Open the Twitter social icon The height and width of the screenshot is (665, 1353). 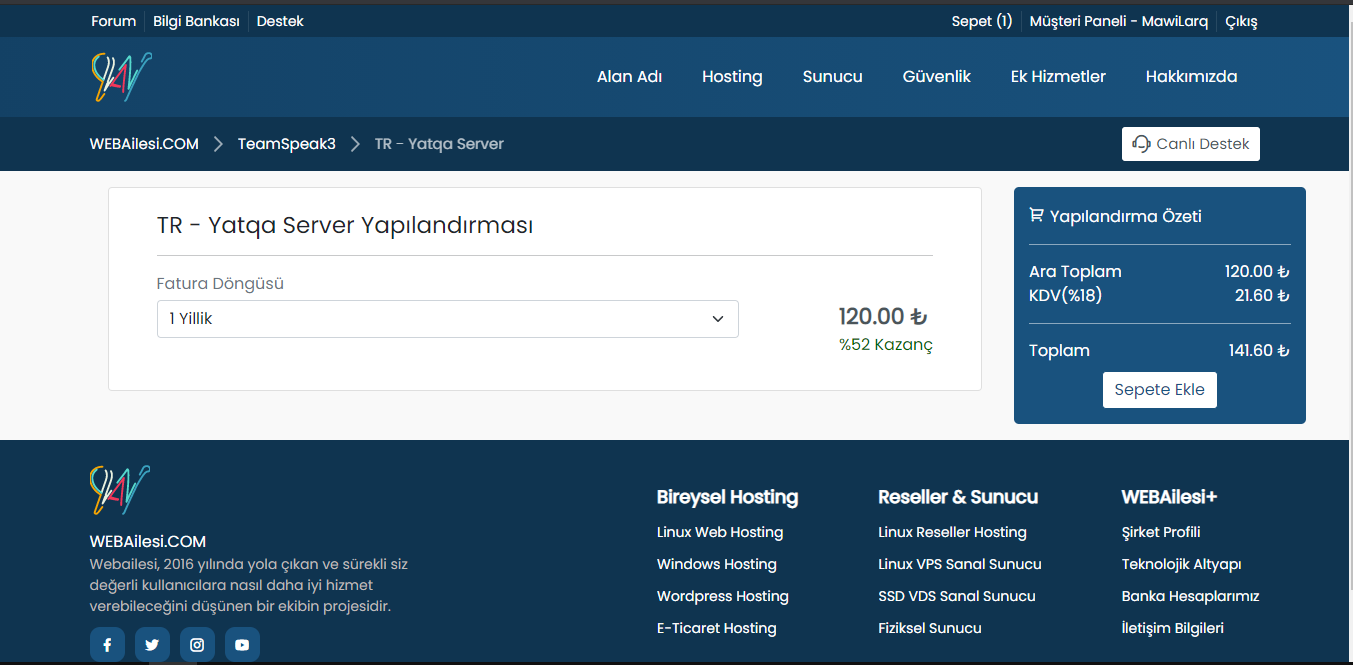coord(152,645)
